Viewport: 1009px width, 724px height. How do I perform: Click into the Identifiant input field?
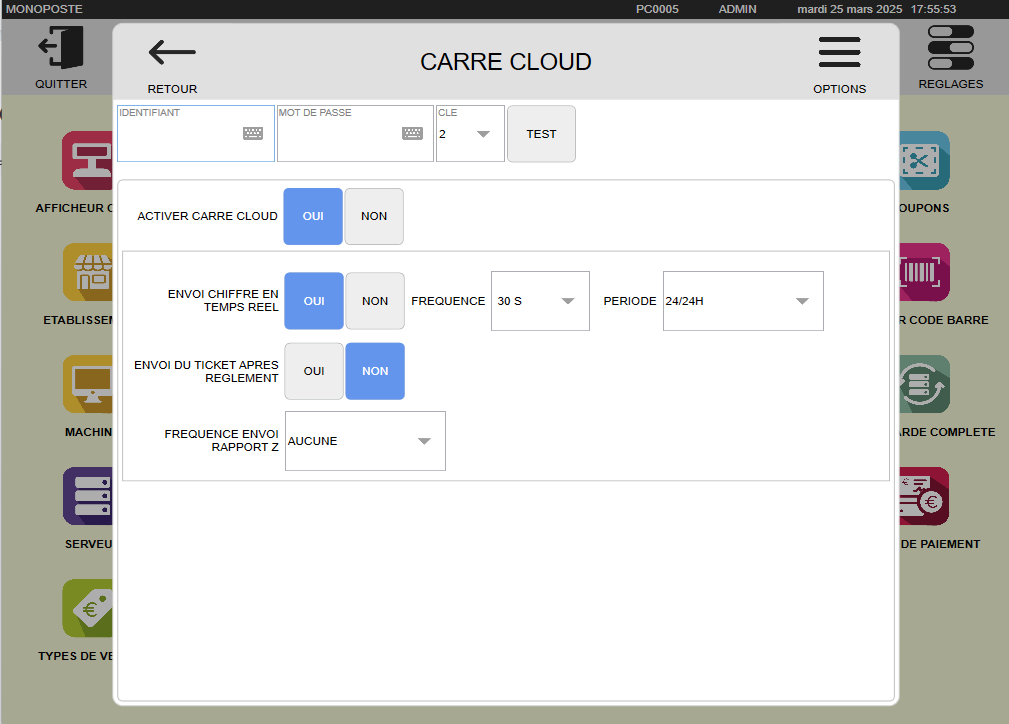(x=196, y=134)
